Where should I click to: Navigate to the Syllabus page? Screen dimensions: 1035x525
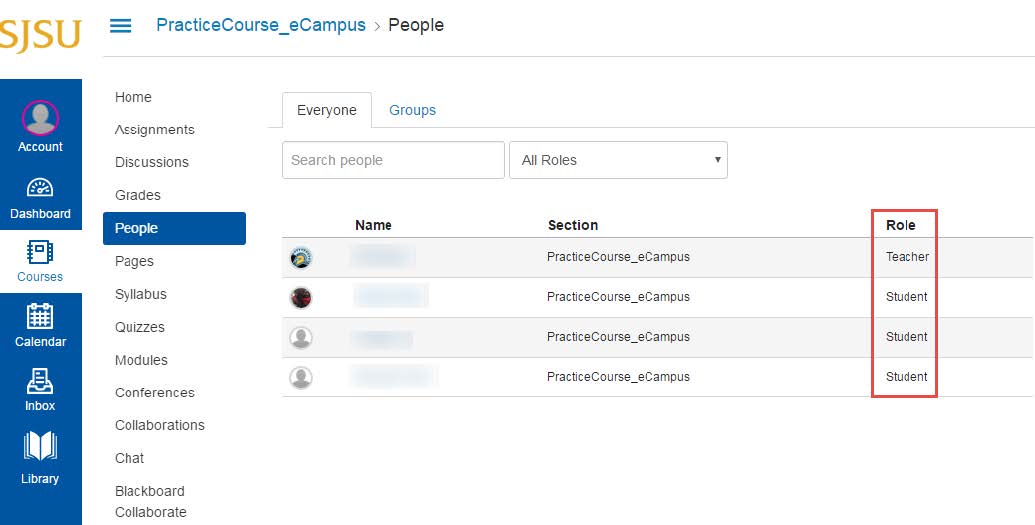tap(141, 294)
